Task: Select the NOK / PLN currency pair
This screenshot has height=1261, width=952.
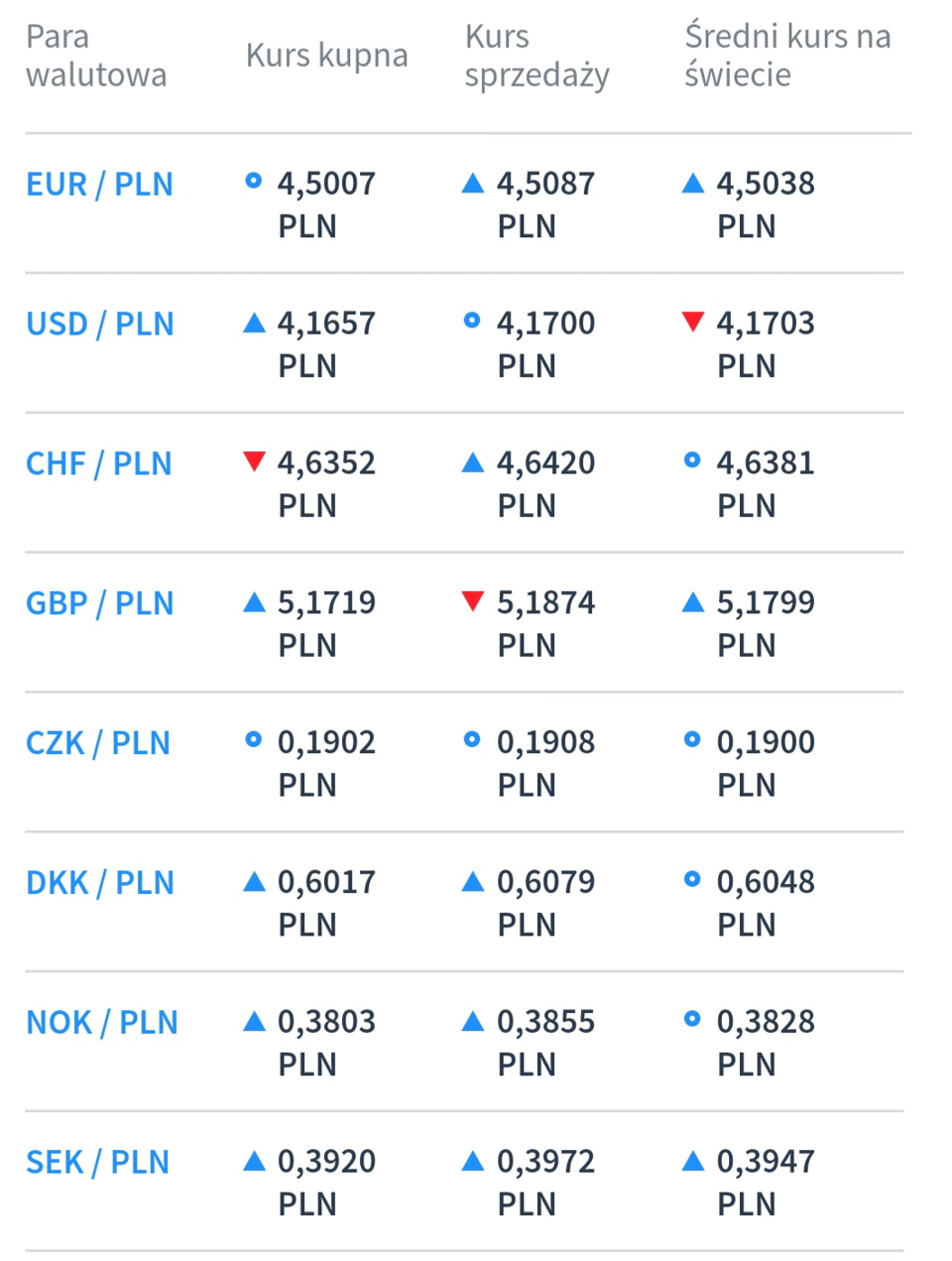Action: (x=101, y=1024)
